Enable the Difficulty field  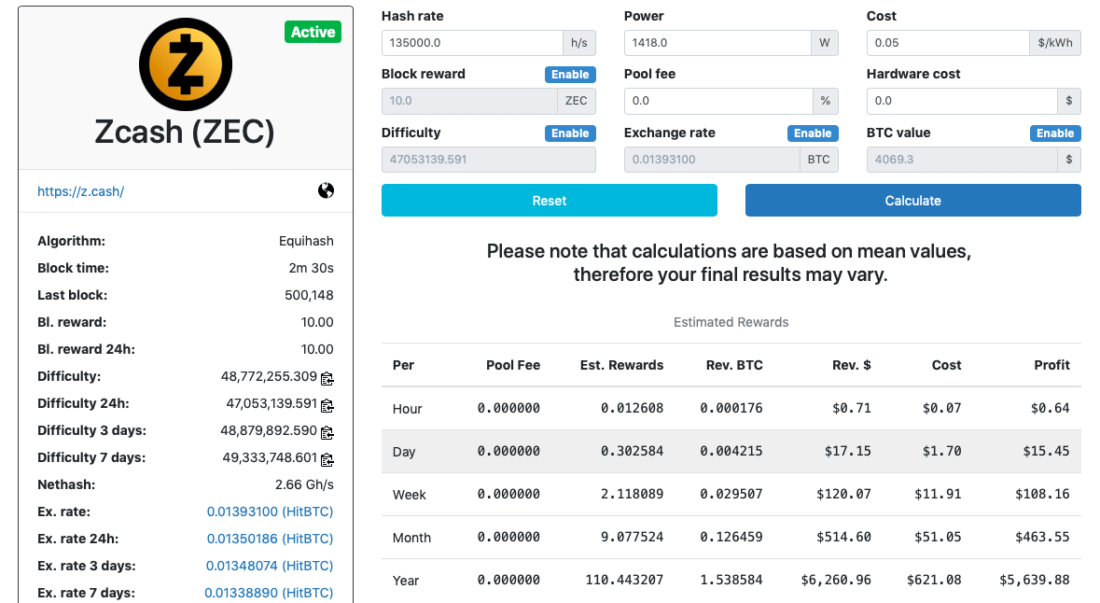pyautogui.click(x=570, y=133)
